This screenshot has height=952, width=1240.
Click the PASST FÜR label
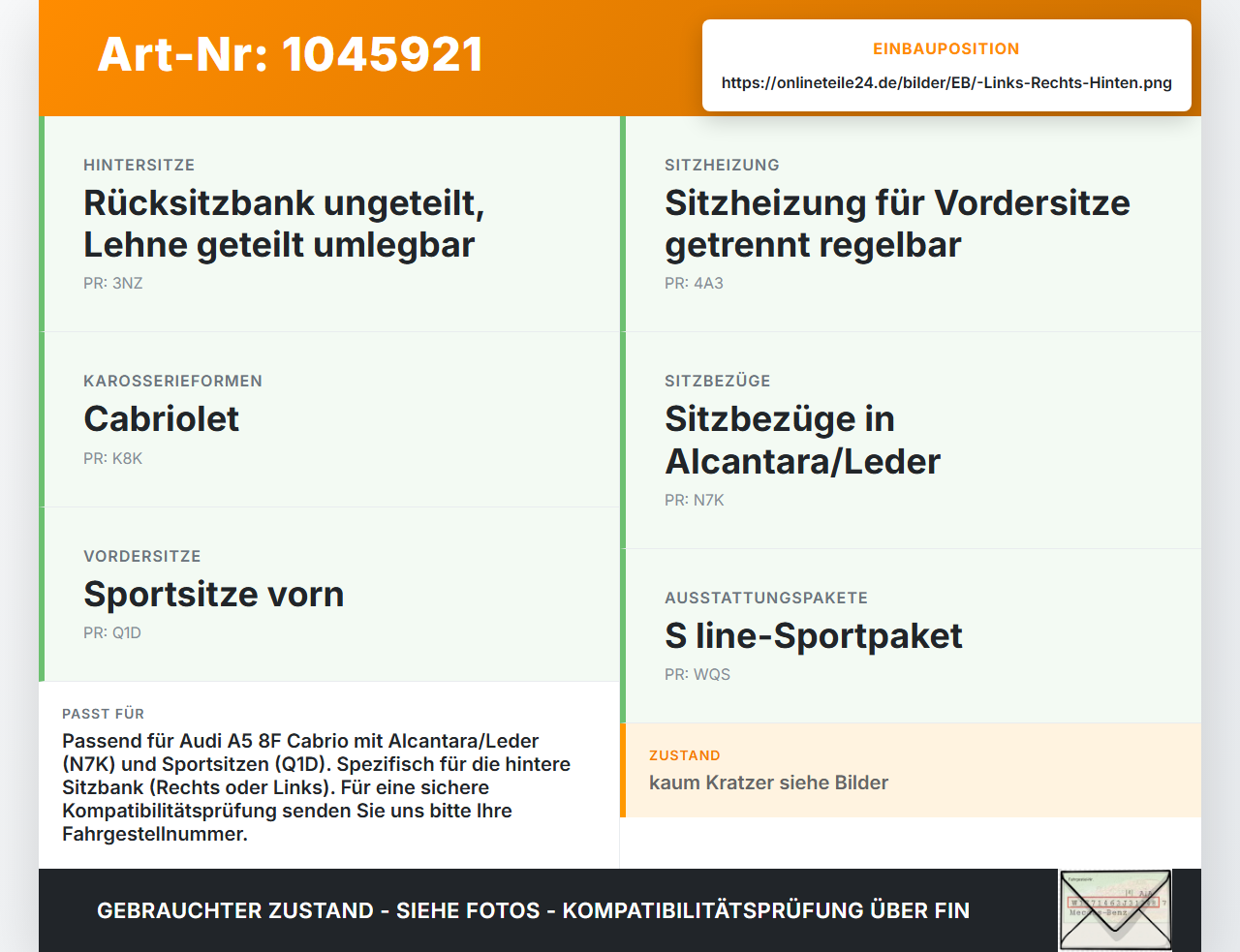[x=103, y=714]
